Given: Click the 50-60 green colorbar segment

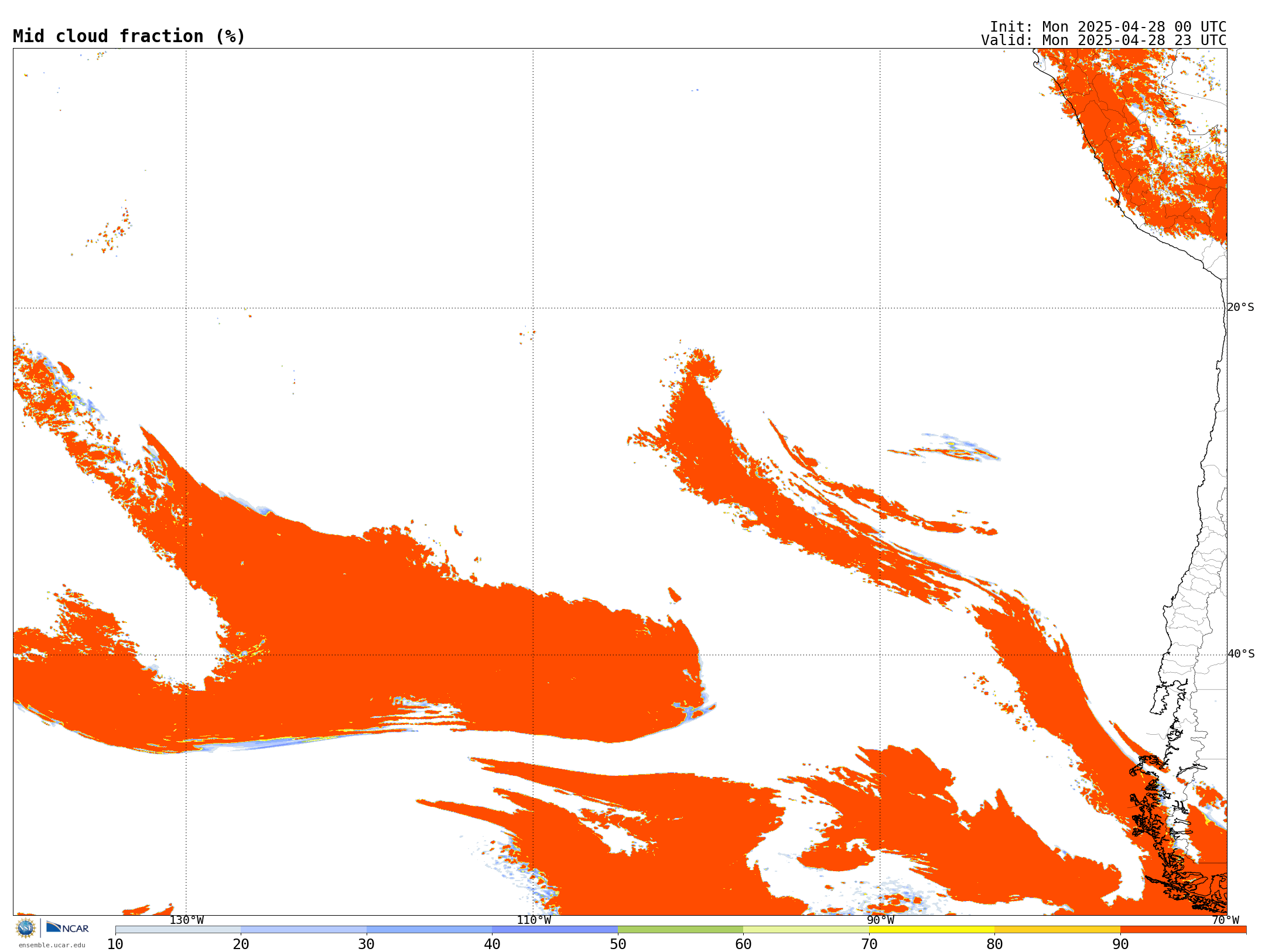Looking at the screenshot, I should [x=681, y=930].
